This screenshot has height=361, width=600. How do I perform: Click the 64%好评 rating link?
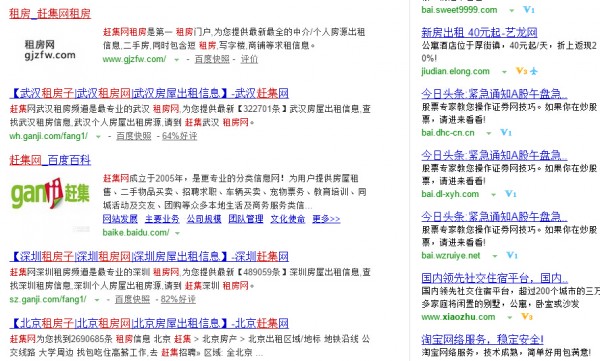click(x=179, y=136)
